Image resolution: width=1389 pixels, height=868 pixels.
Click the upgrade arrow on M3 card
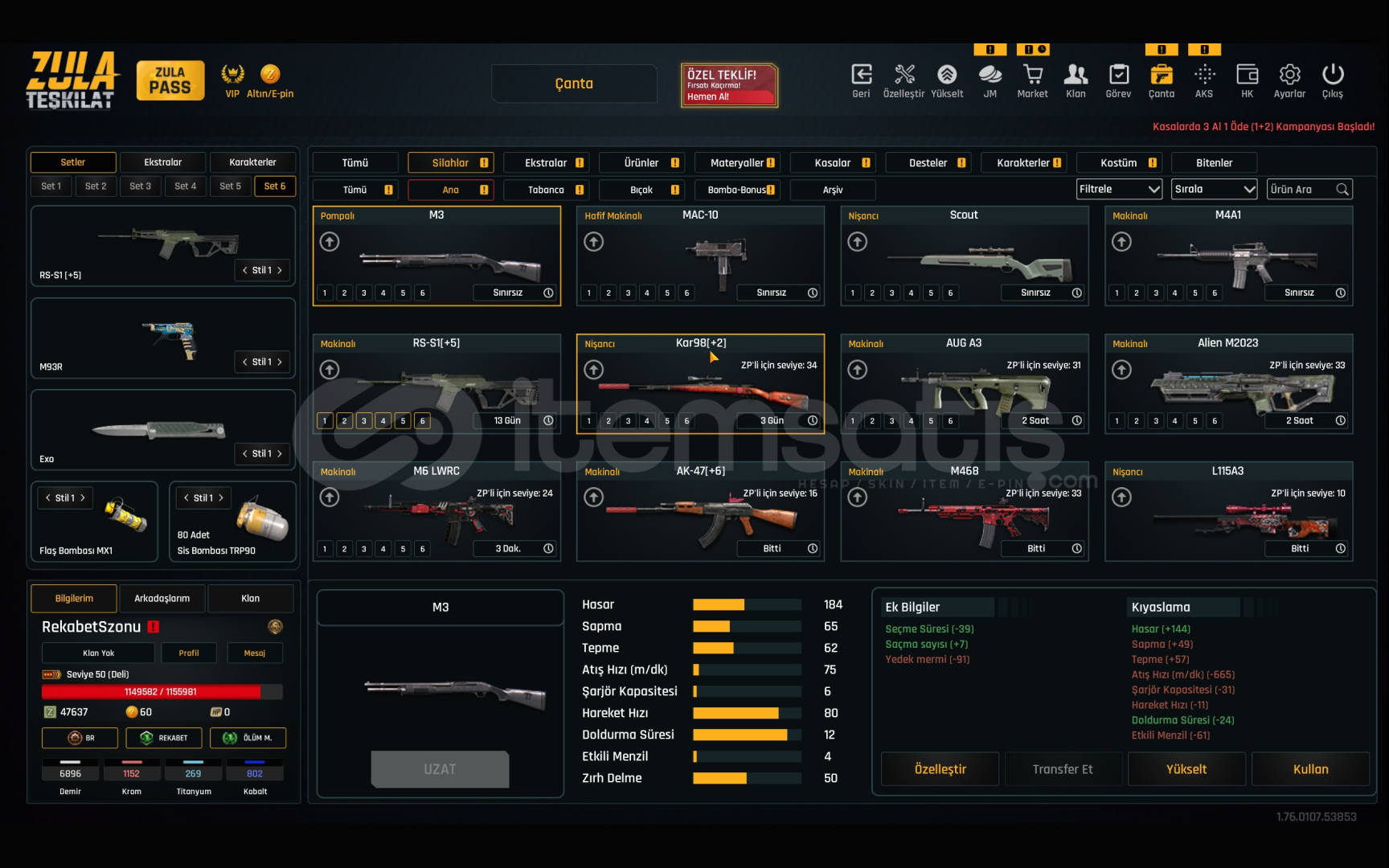pos(330,241)
